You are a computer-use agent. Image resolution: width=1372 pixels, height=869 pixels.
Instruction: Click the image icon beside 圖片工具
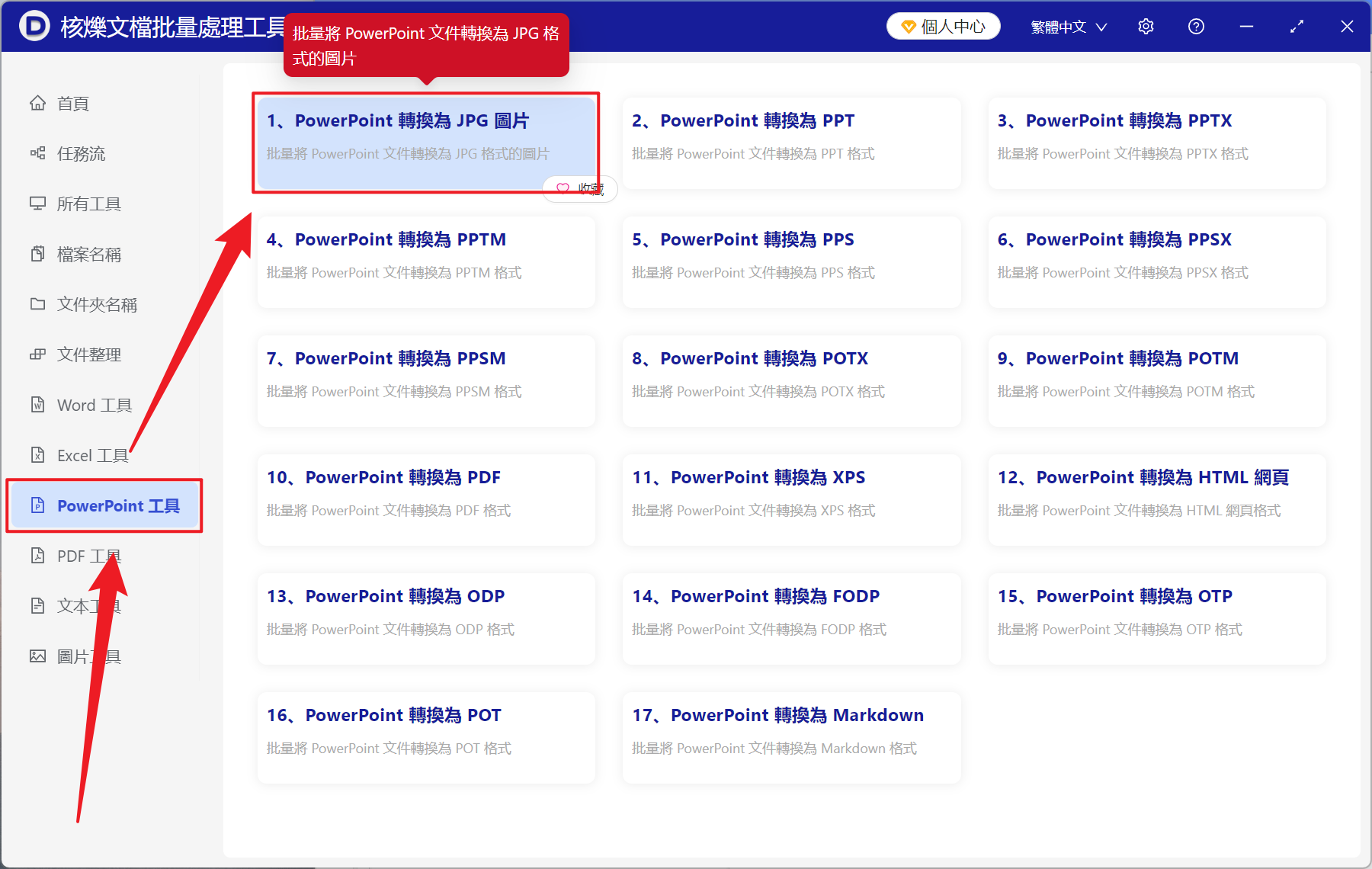tap(37, 656)
